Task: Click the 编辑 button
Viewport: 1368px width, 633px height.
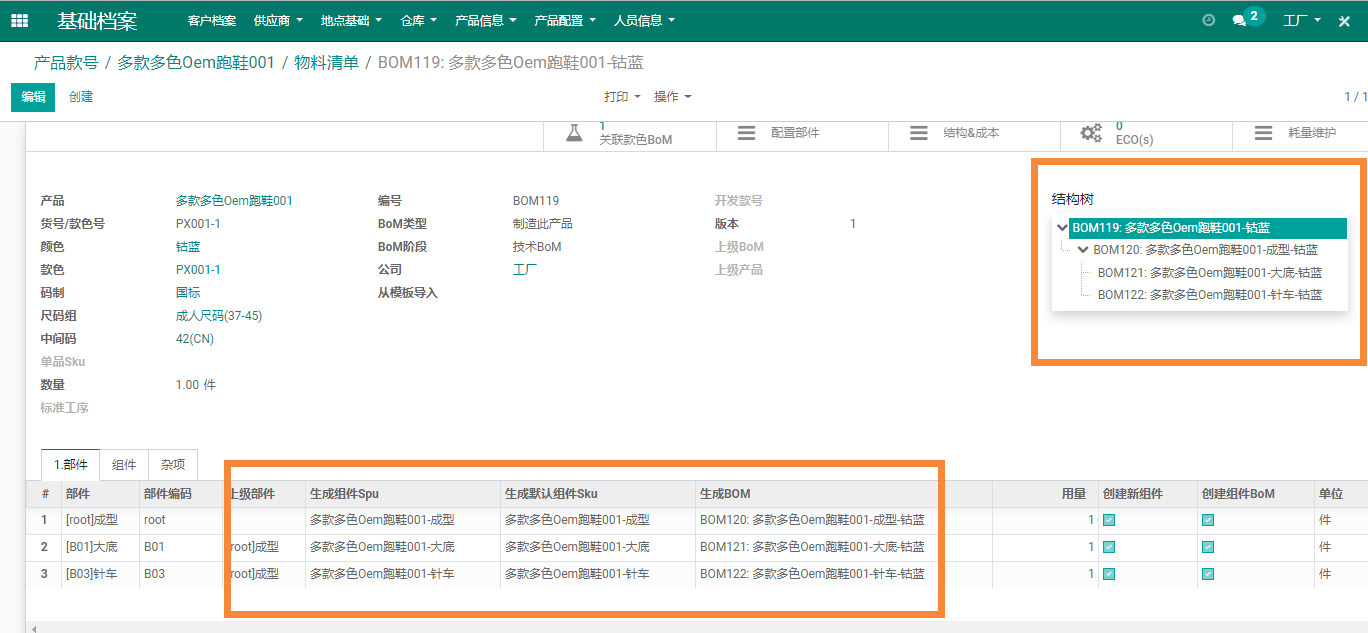Action: coord(33,97)
